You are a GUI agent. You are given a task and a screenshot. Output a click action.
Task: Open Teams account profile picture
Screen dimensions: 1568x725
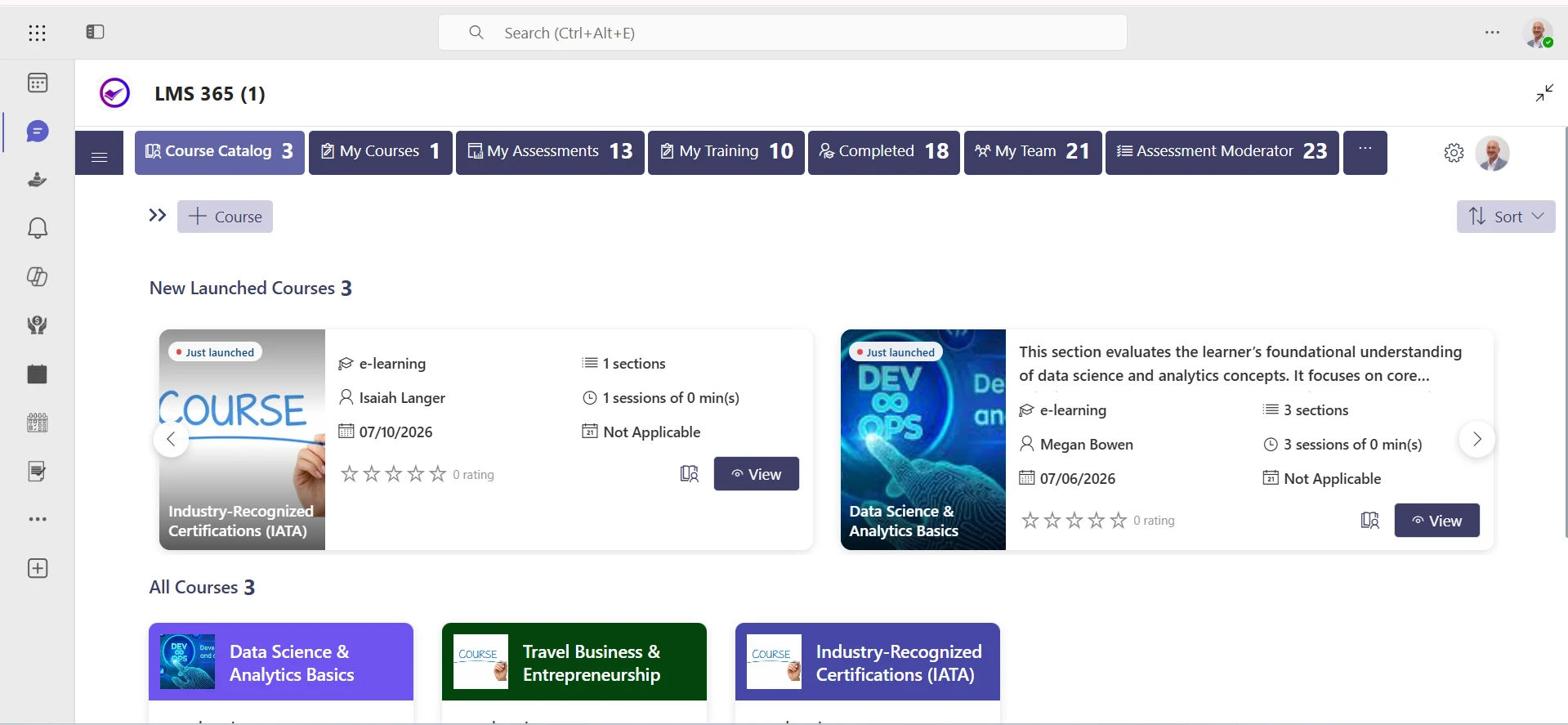click(1539, 33)
